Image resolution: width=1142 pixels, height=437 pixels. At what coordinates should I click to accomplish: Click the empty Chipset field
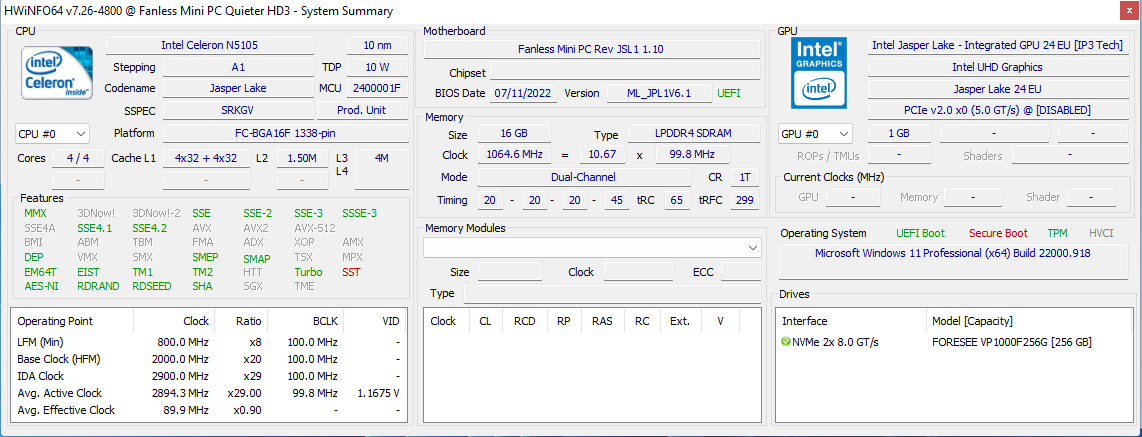pos(625,71)
